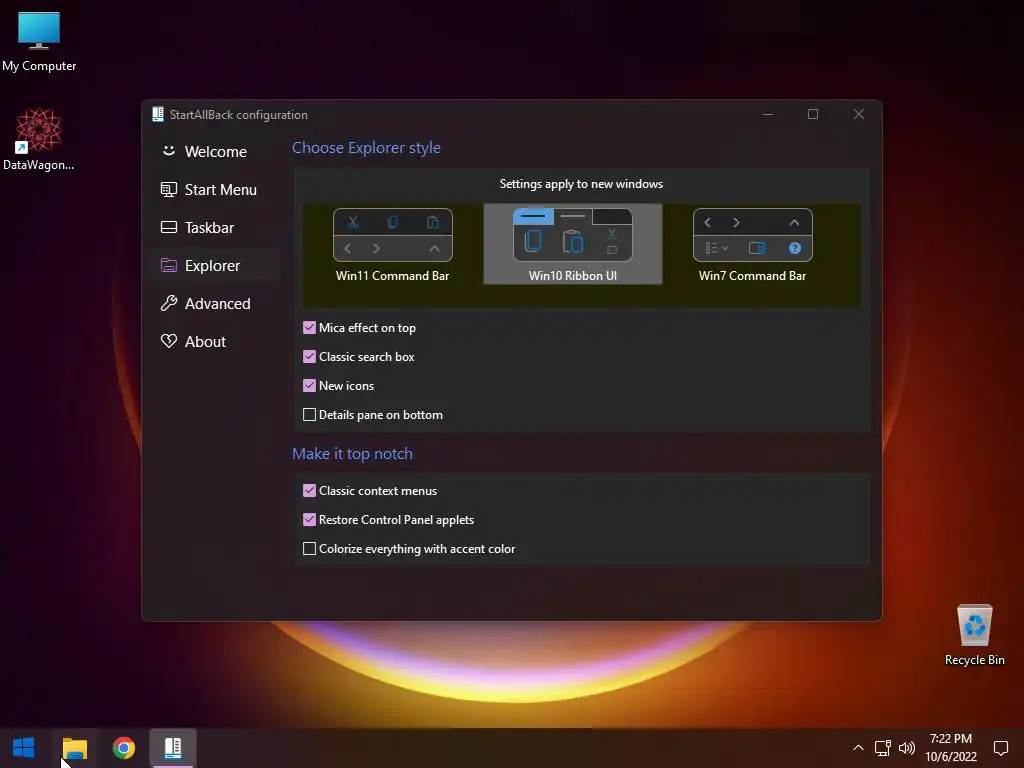Open the volume tray icon
This screenshot has width=1024, height=768.
906,748
